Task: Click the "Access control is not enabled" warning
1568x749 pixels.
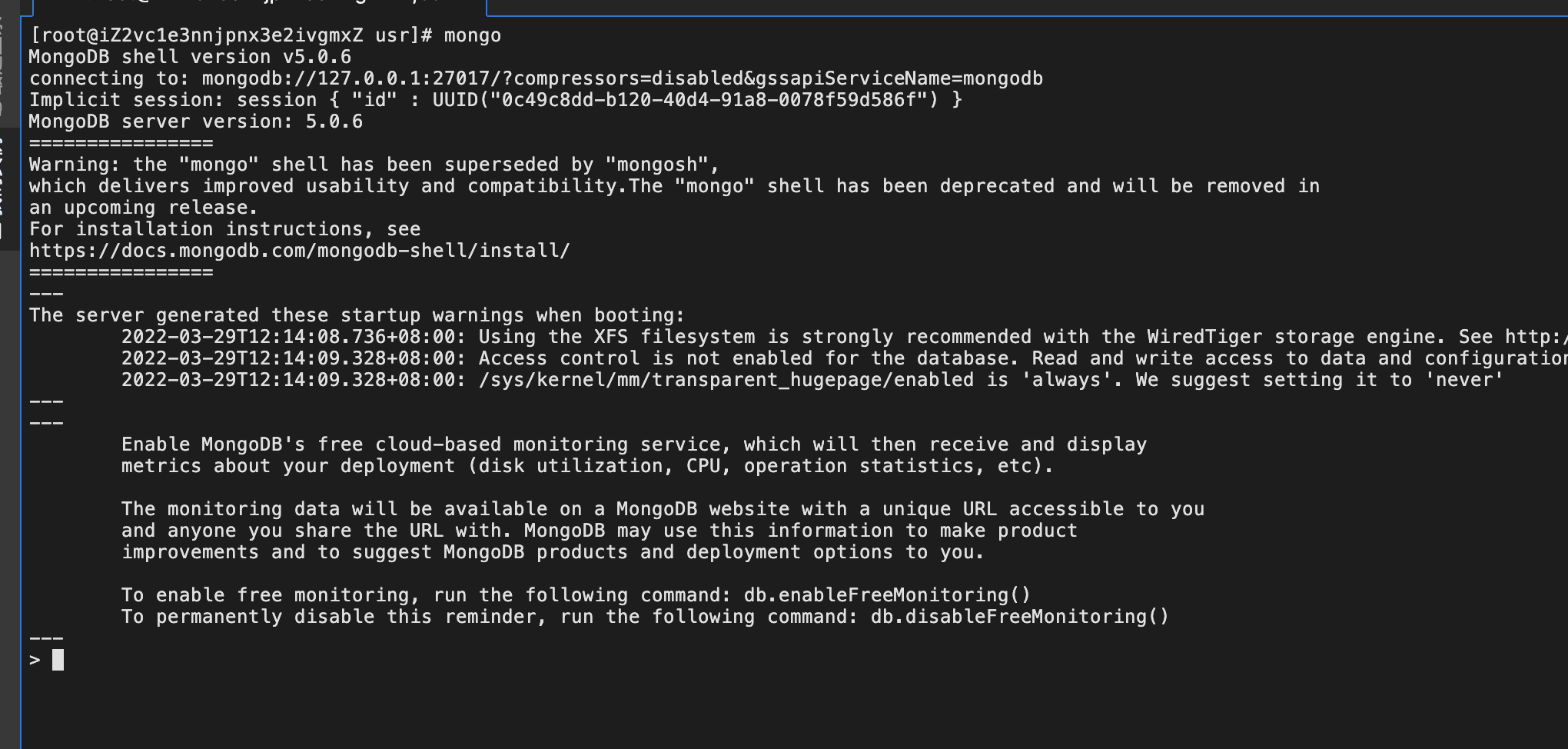Action: 646,358
